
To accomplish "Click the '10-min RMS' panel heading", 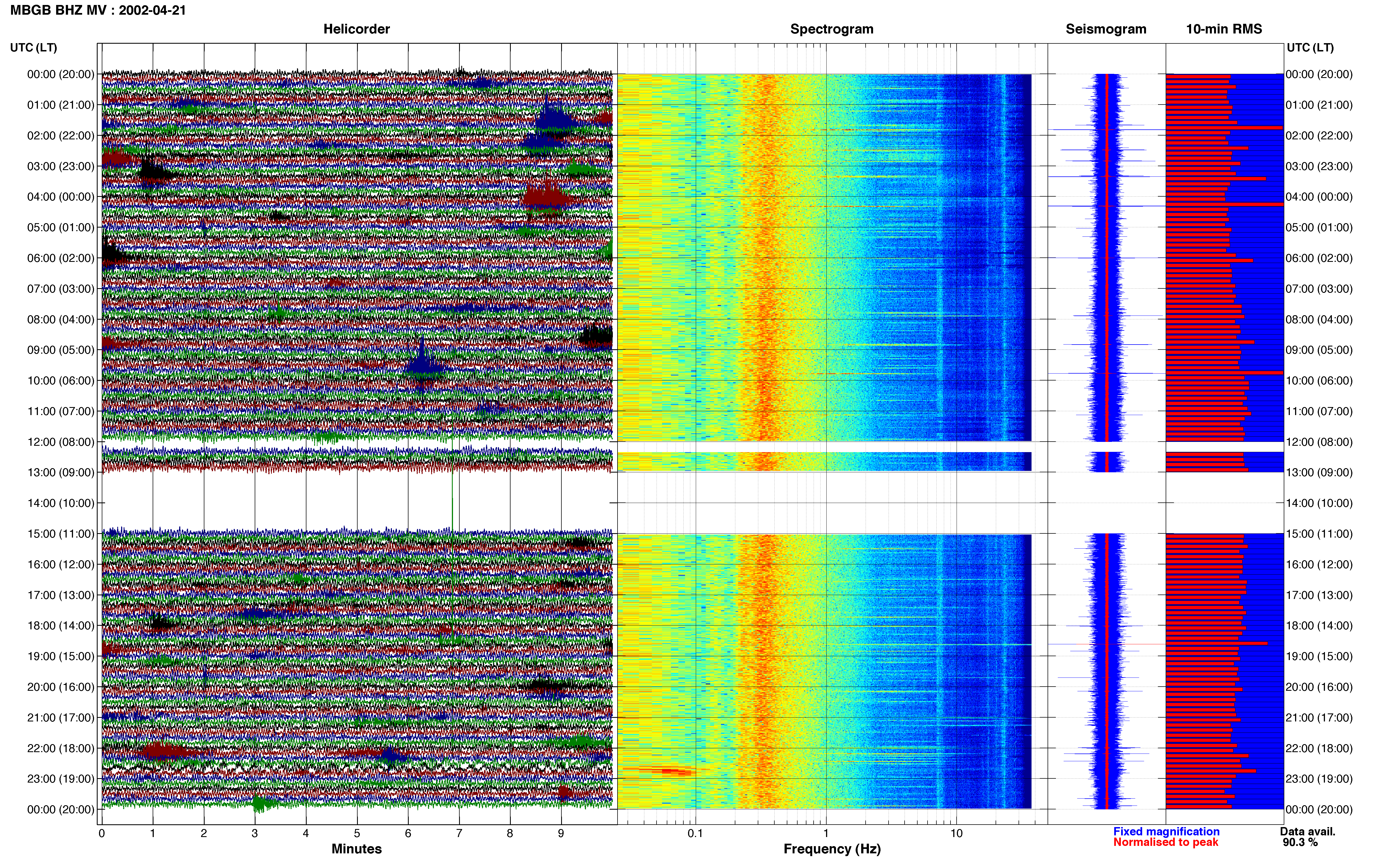I will click(x=1224, y=29).
